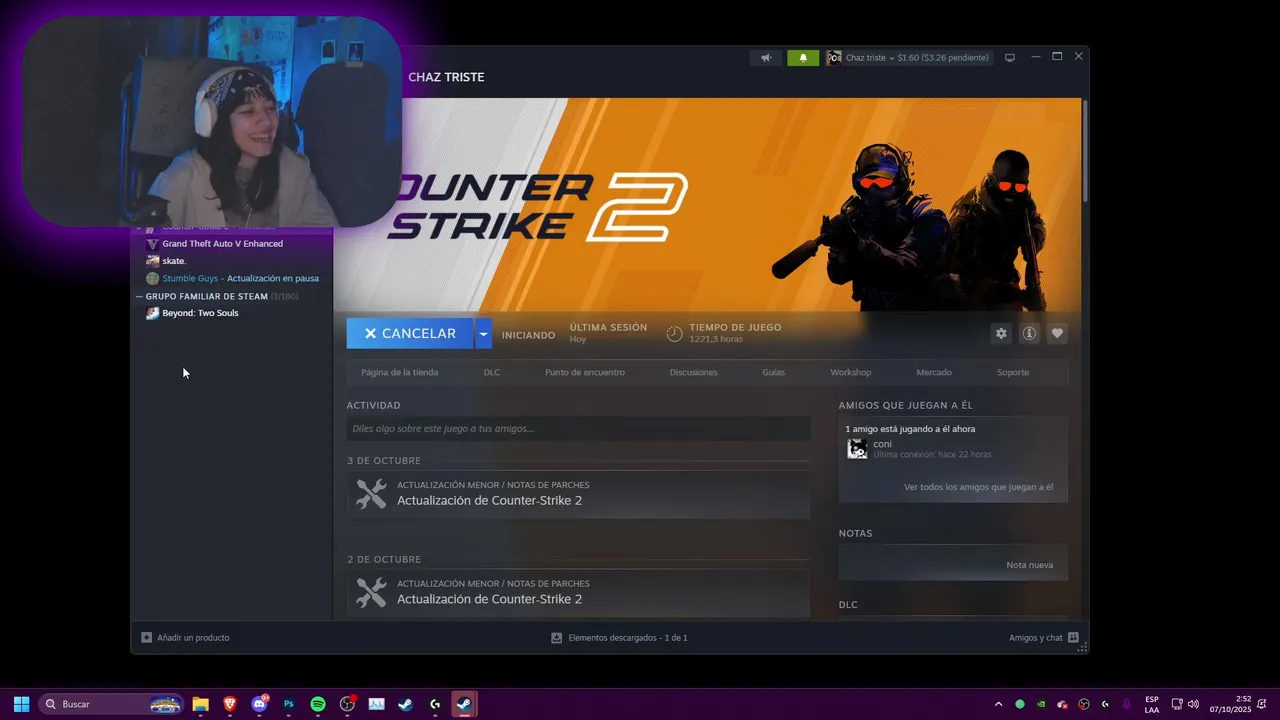Open friend coni's profile

click(882, 444)
